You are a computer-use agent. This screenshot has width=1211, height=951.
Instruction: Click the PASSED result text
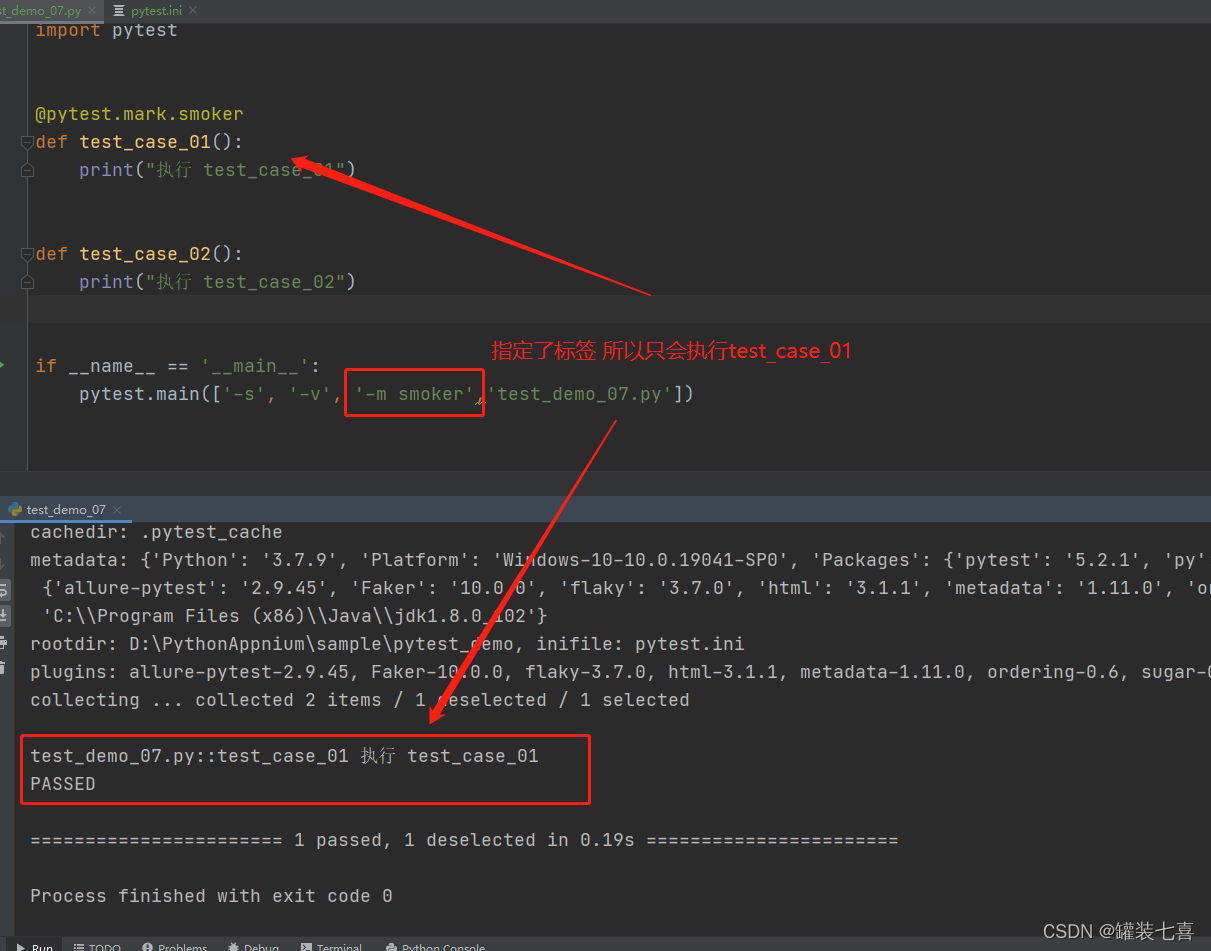point(63,784)
